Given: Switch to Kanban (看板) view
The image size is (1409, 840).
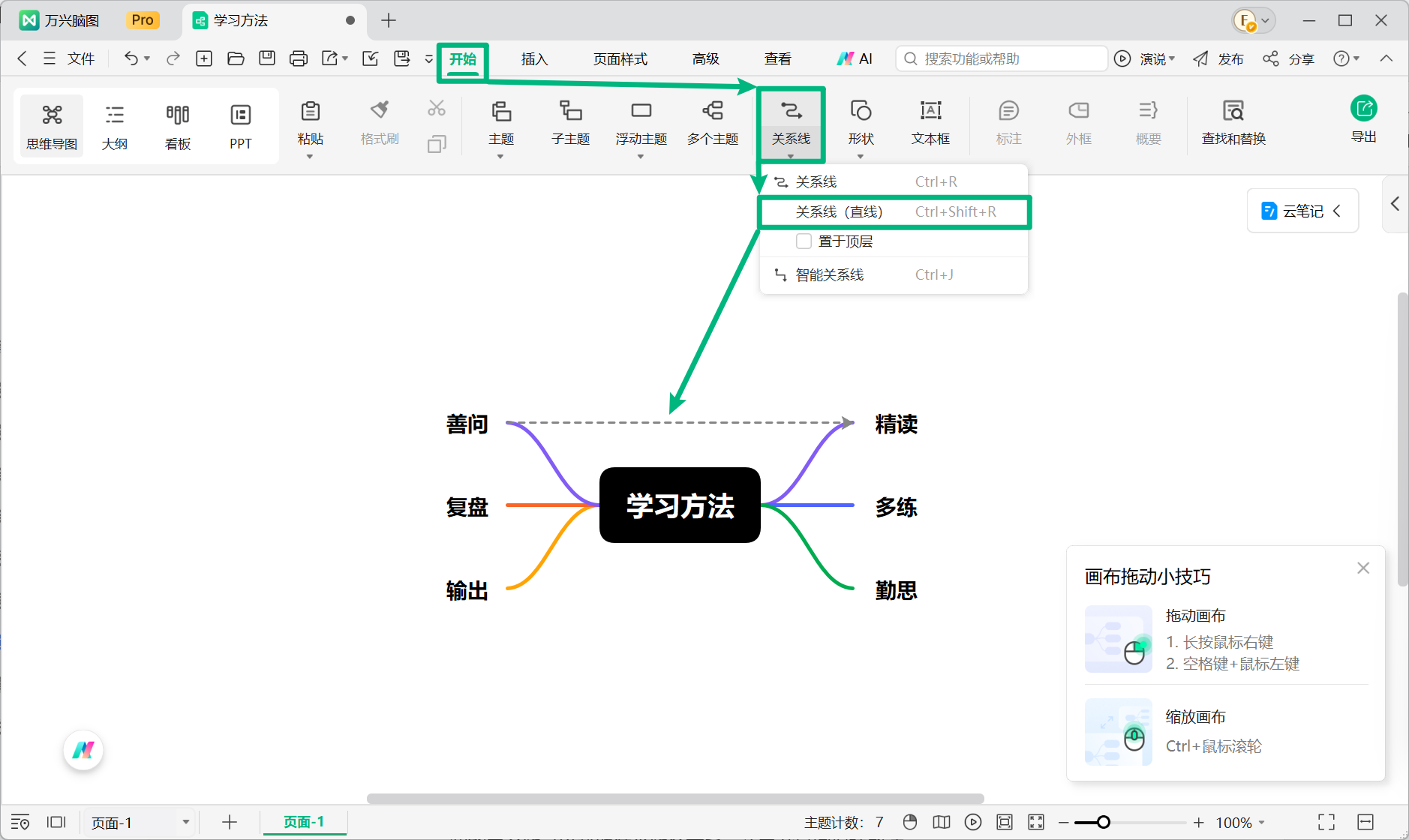Looking at the screenshot, I should pyautogui.click(x=178, y=126).
